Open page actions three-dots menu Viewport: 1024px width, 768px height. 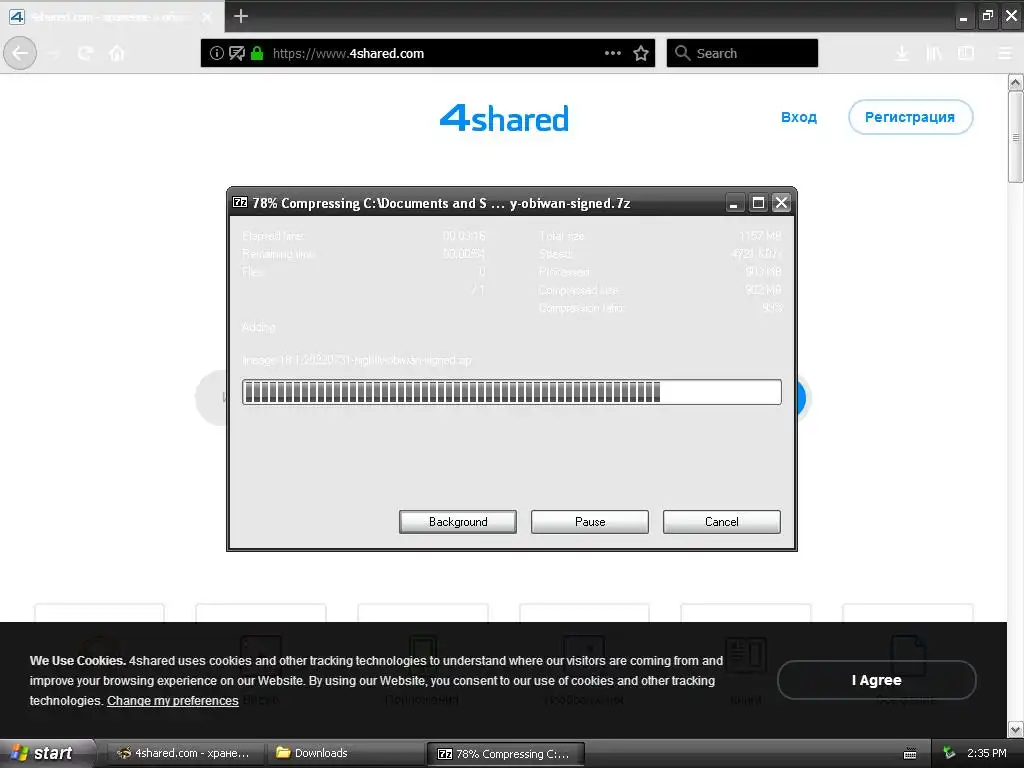tap(613, 54)
